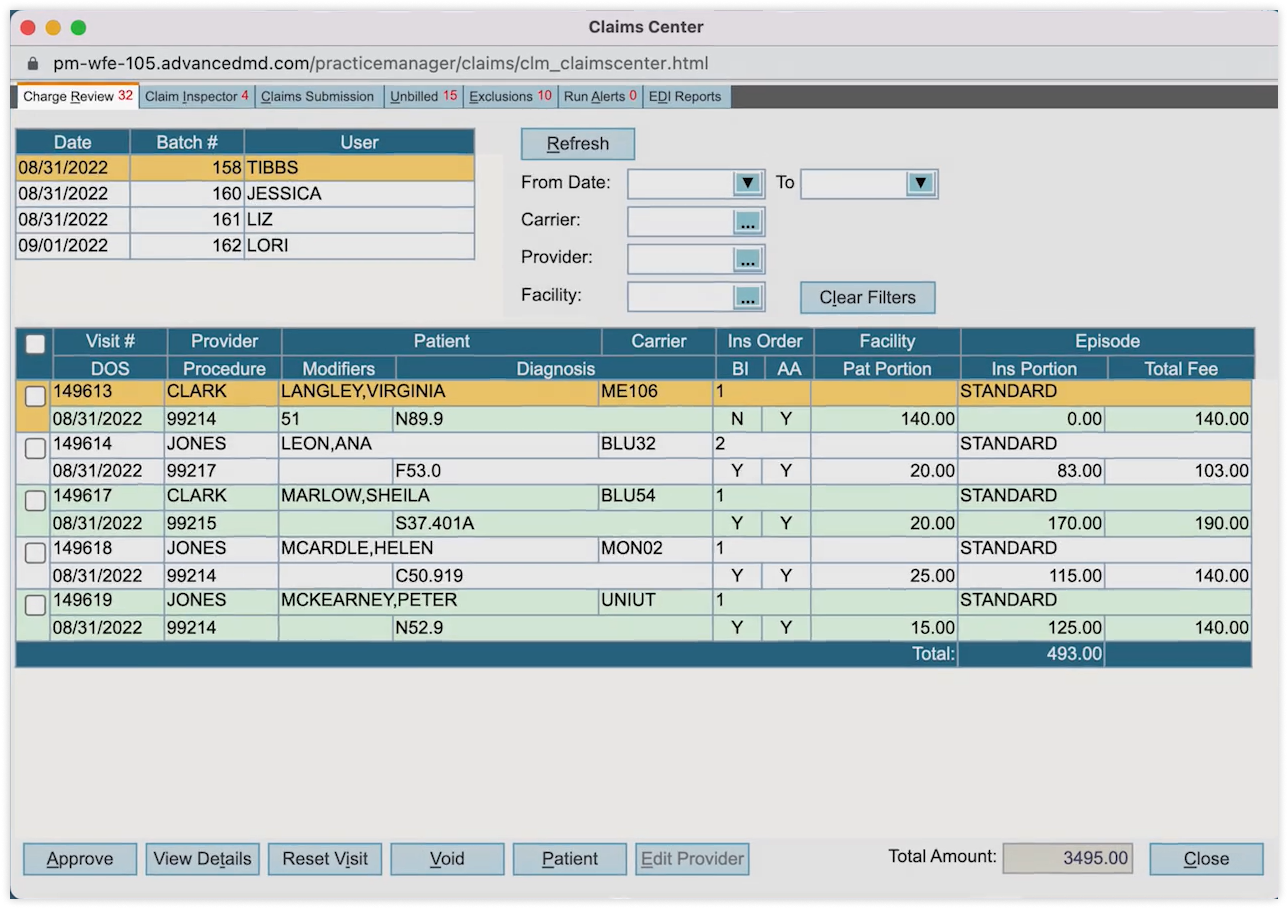Toggle the select-all checkbox in table header
Screen dimensions: 1288x909
[x=35, y=343]
